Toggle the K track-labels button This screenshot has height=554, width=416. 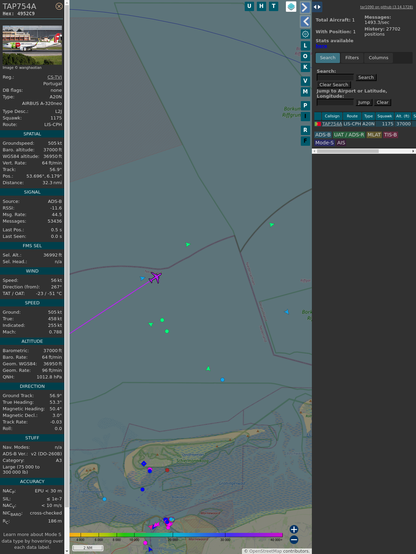point(305,67)
